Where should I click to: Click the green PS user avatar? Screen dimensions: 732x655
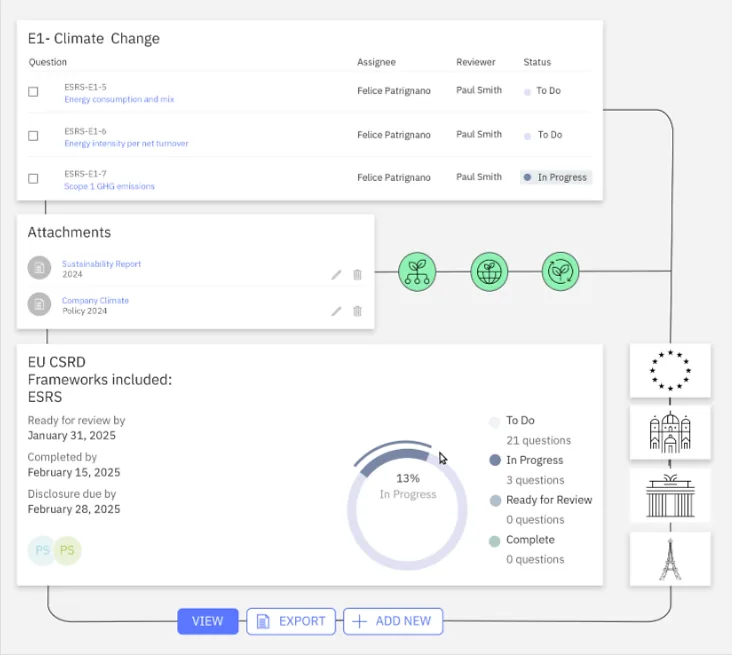(68, 550)
